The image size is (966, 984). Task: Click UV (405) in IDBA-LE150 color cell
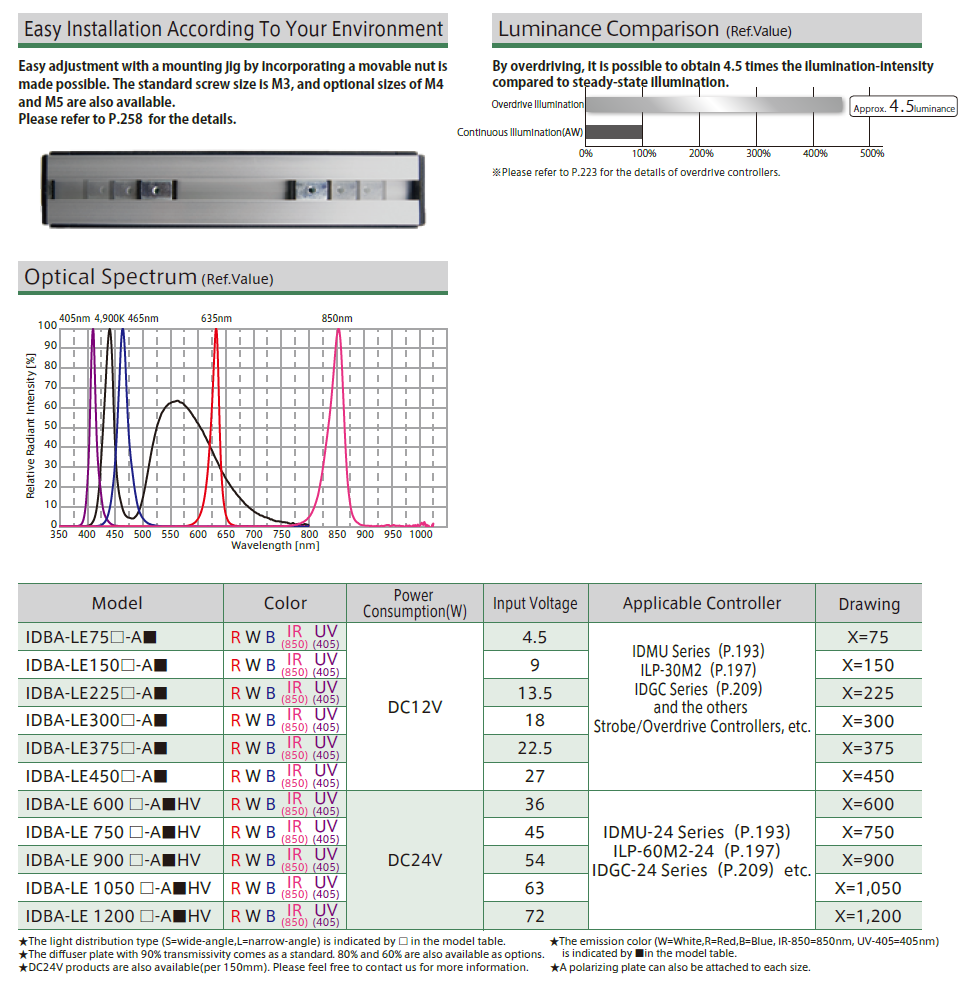326,665
